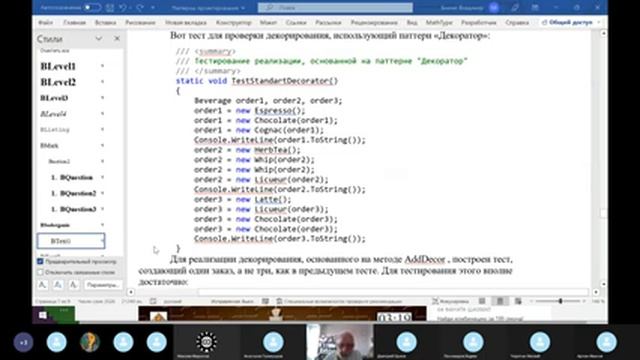The width and height of the screenshot is (640, 360).
Task: Switch to Print Layout view
Action: pos(500,301)
